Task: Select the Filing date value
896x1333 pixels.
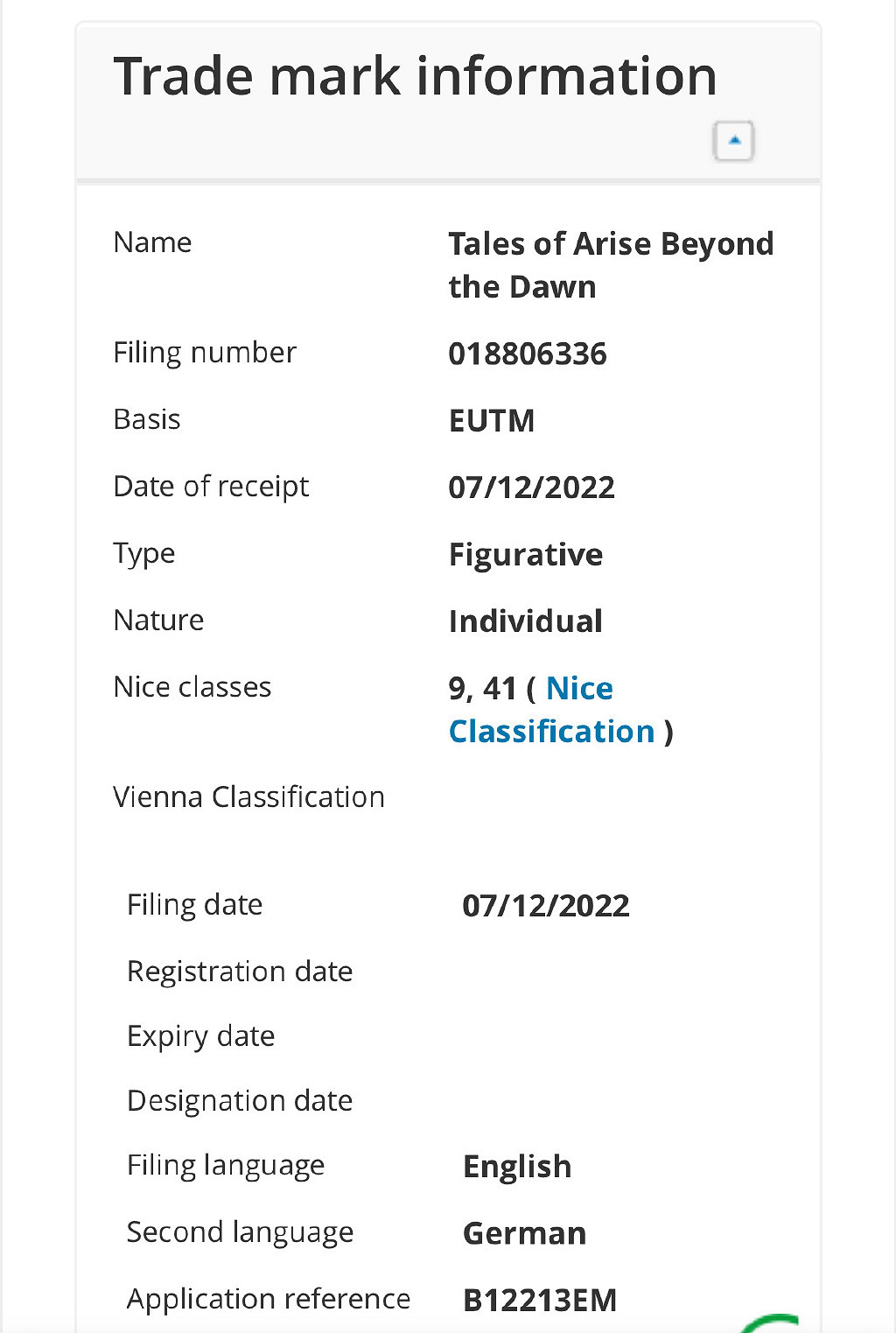Action: [x=545, y=906]
